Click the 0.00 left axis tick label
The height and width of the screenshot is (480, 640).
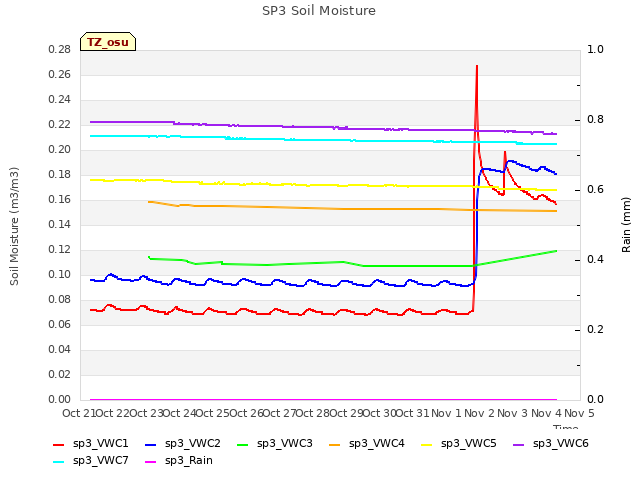[x=60, y=400]
